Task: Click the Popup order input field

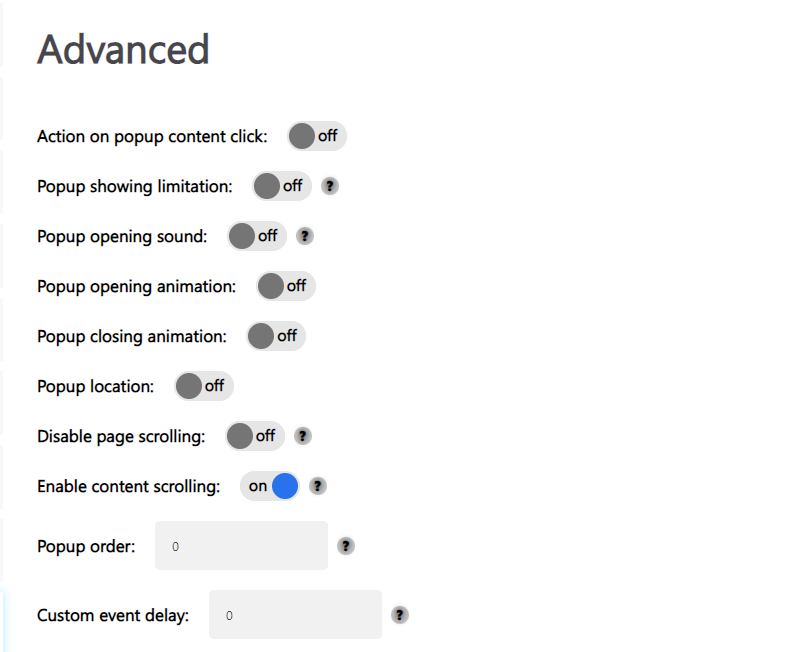Action: tap(241, 546)
